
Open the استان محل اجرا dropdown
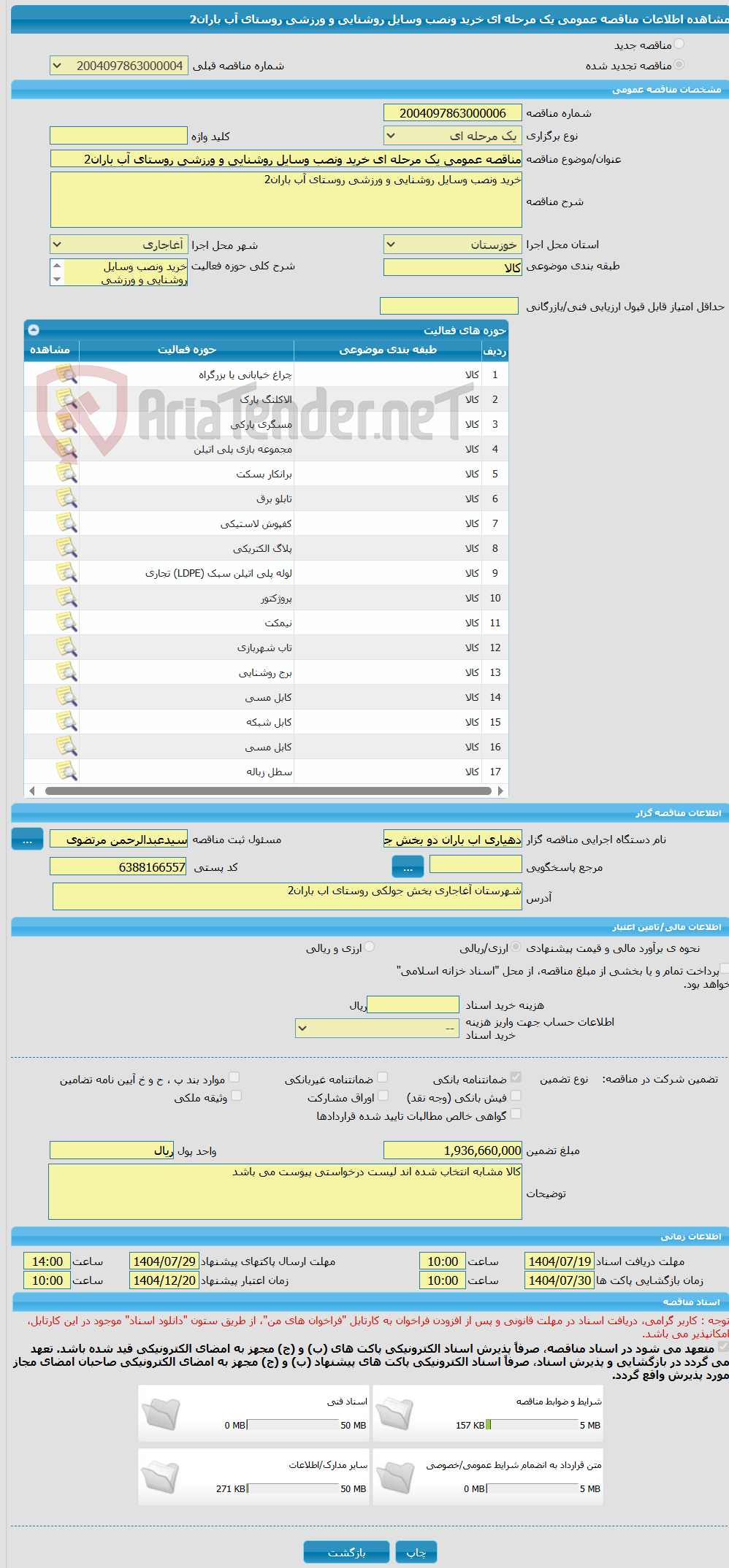pos(453,245)
